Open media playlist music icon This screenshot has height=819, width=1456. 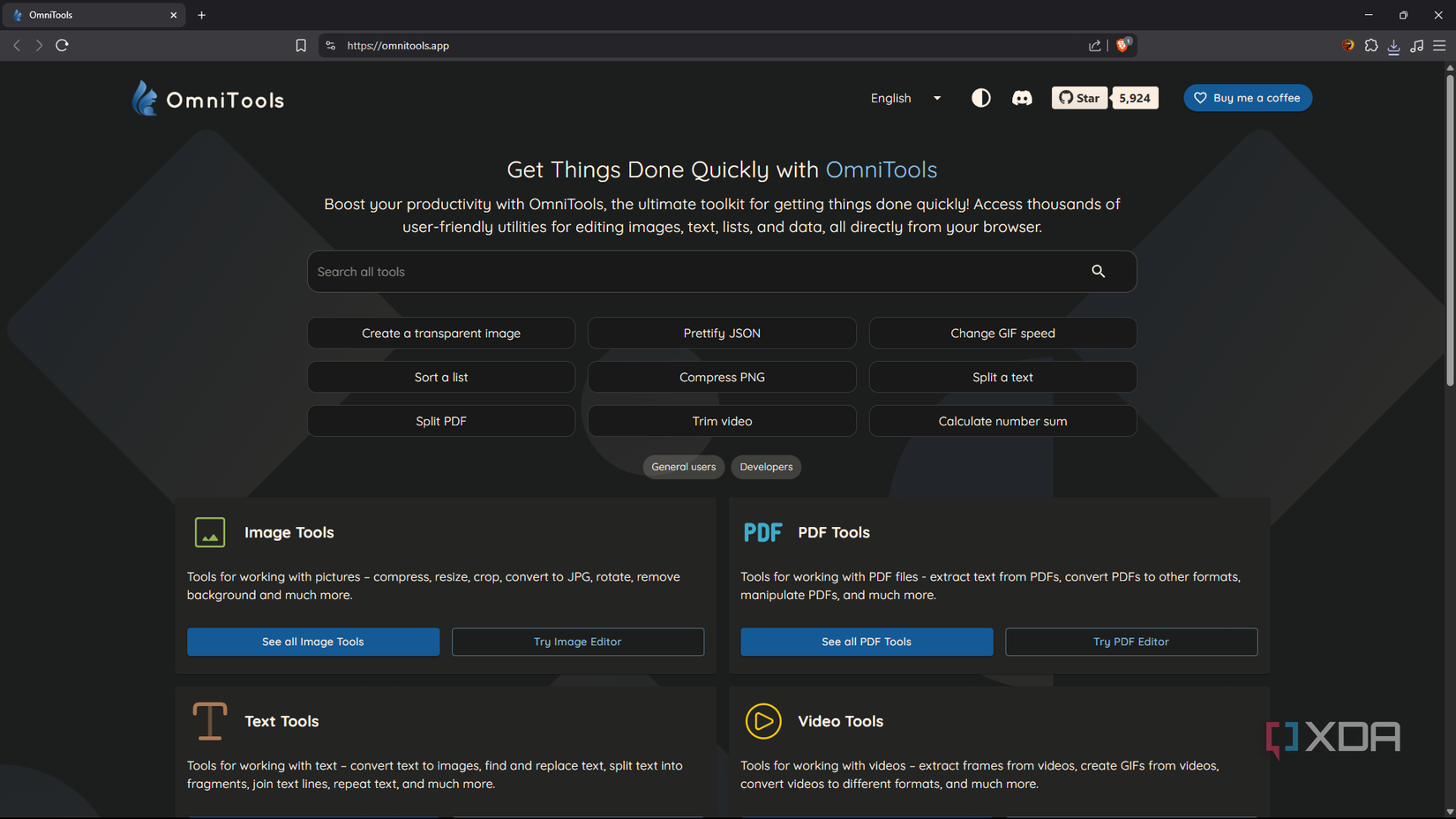[x=1416, y=46]
